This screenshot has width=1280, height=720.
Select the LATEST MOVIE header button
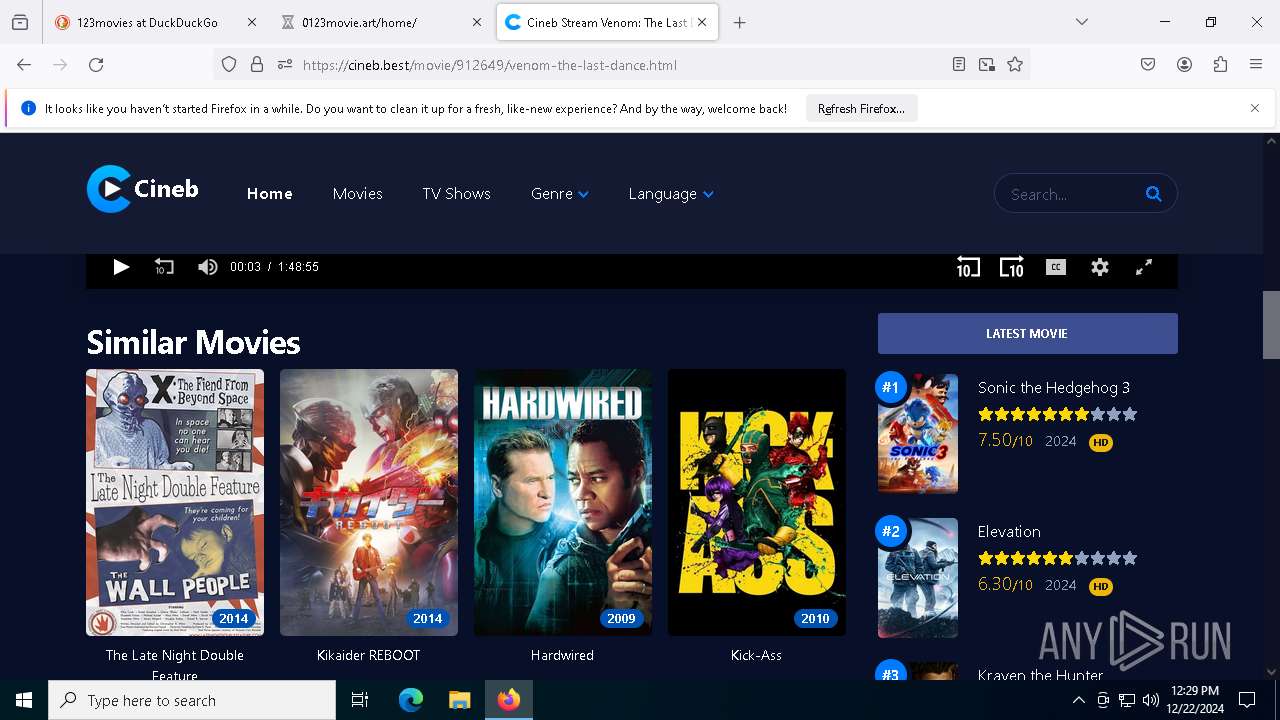1027,333
